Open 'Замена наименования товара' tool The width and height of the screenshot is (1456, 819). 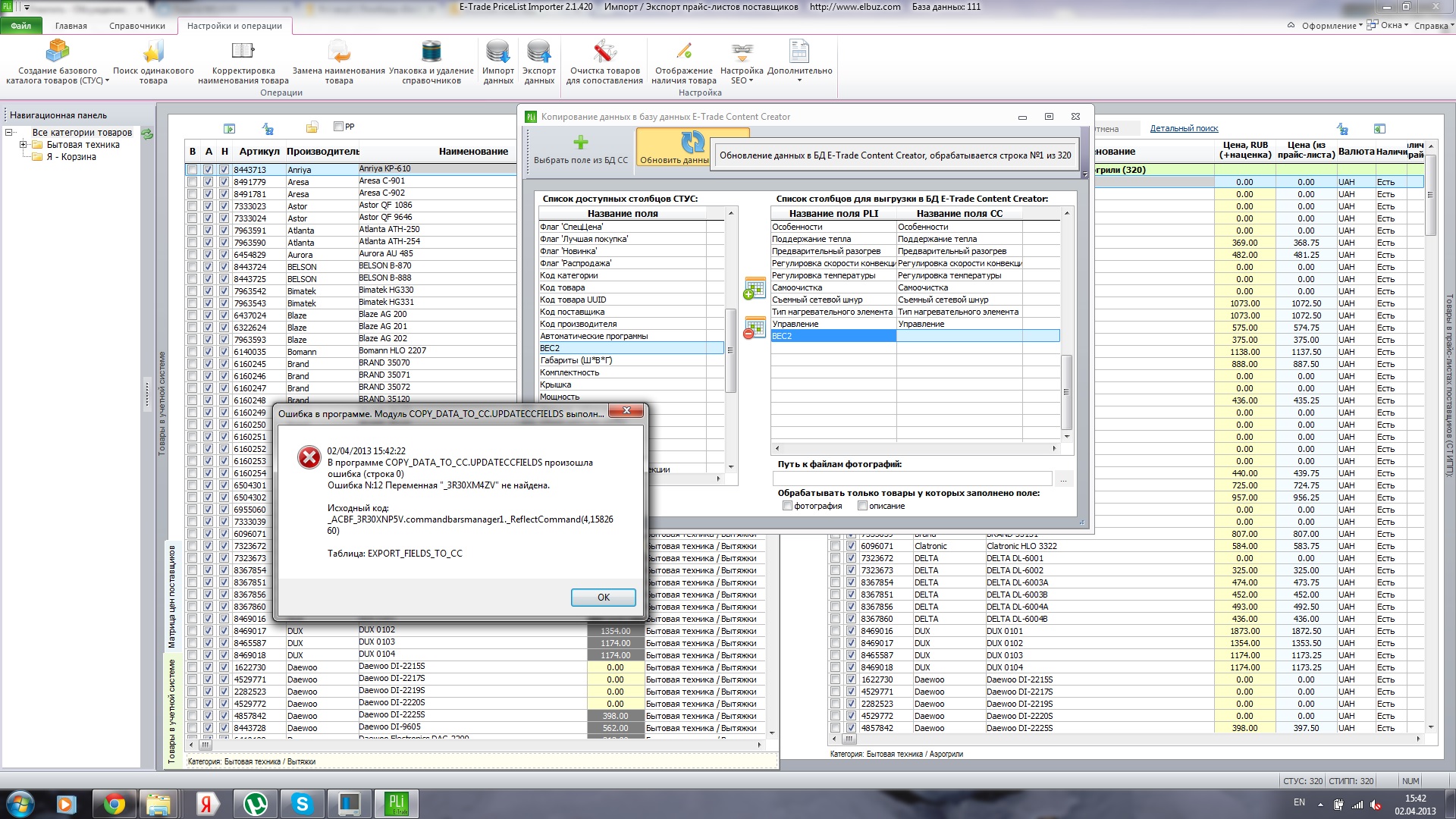(x=339, y=61)
